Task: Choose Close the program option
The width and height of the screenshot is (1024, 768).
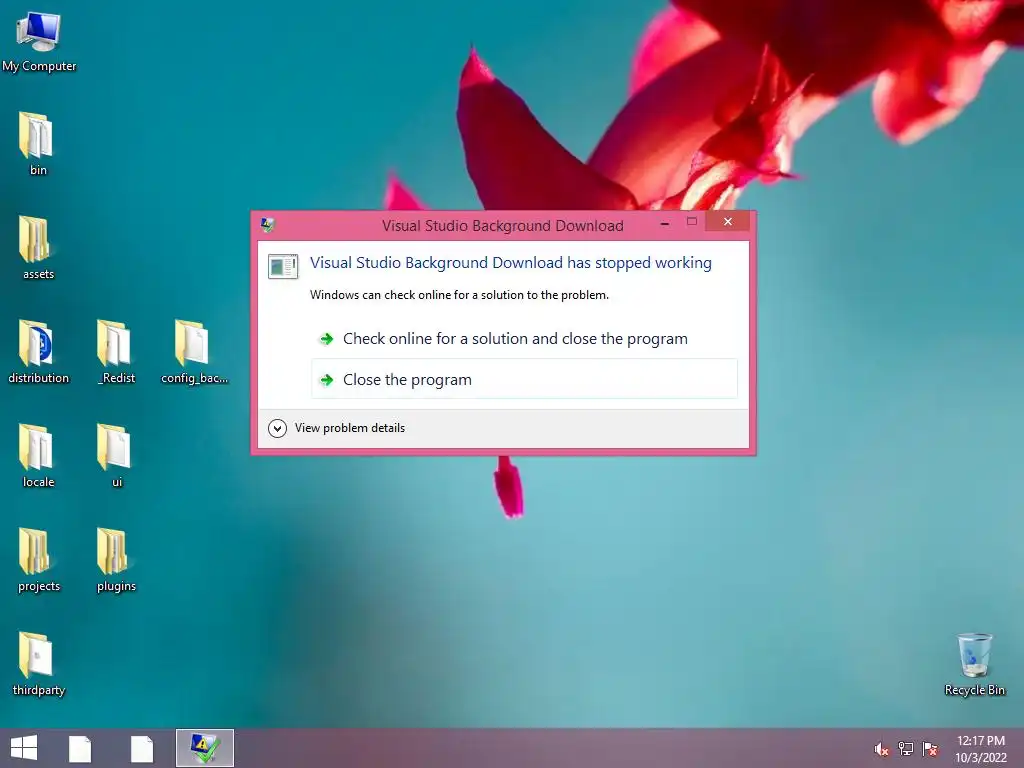Action: point(524,379)
